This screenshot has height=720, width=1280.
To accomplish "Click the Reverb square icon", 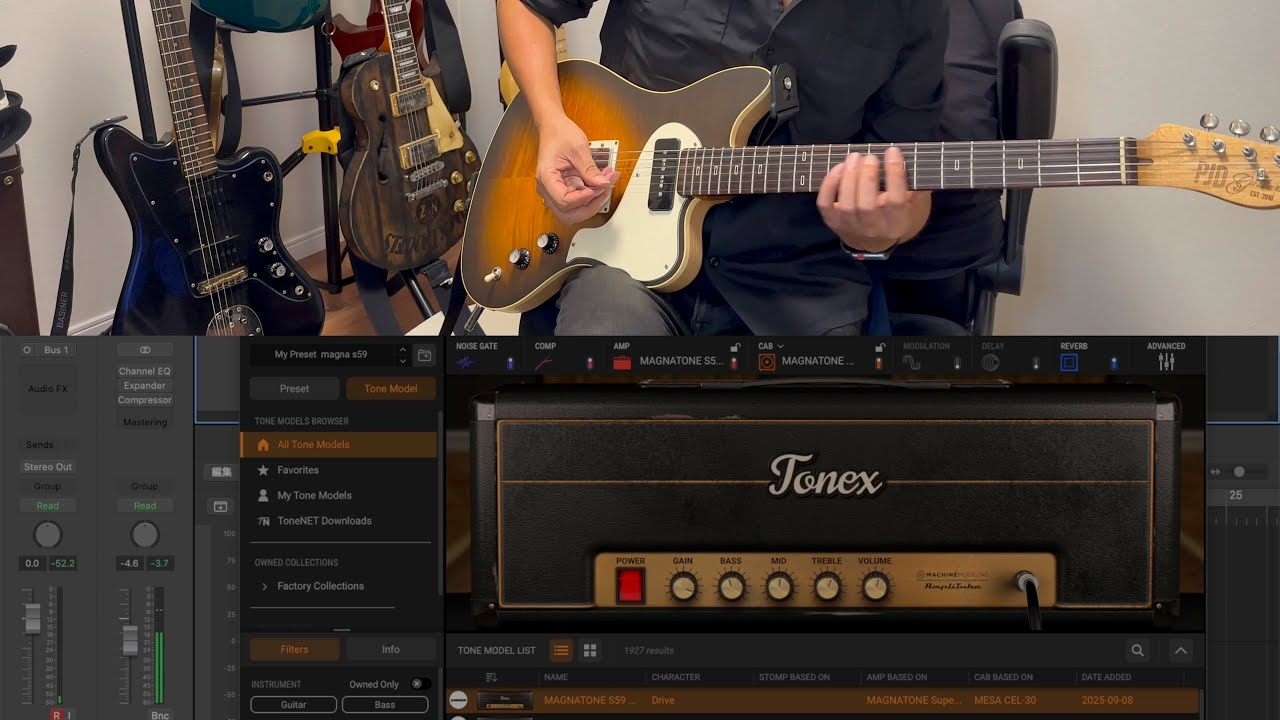I will (1069, 362).
